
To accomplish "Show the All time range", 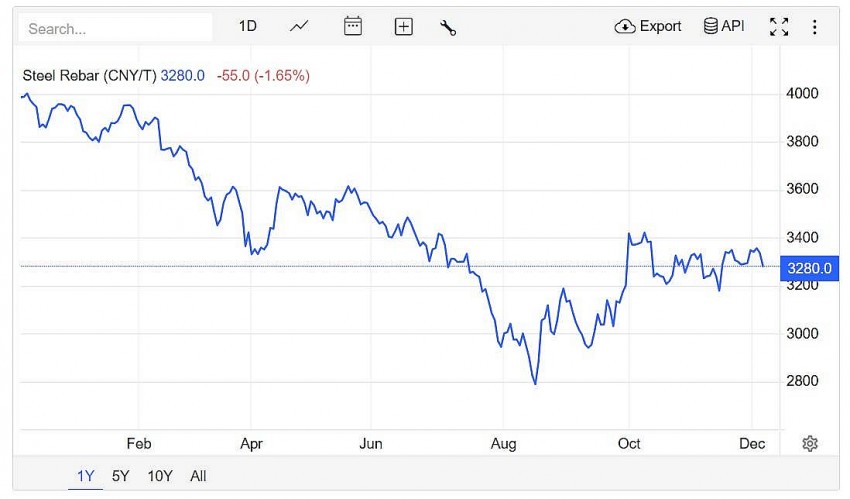I will 198,476.
